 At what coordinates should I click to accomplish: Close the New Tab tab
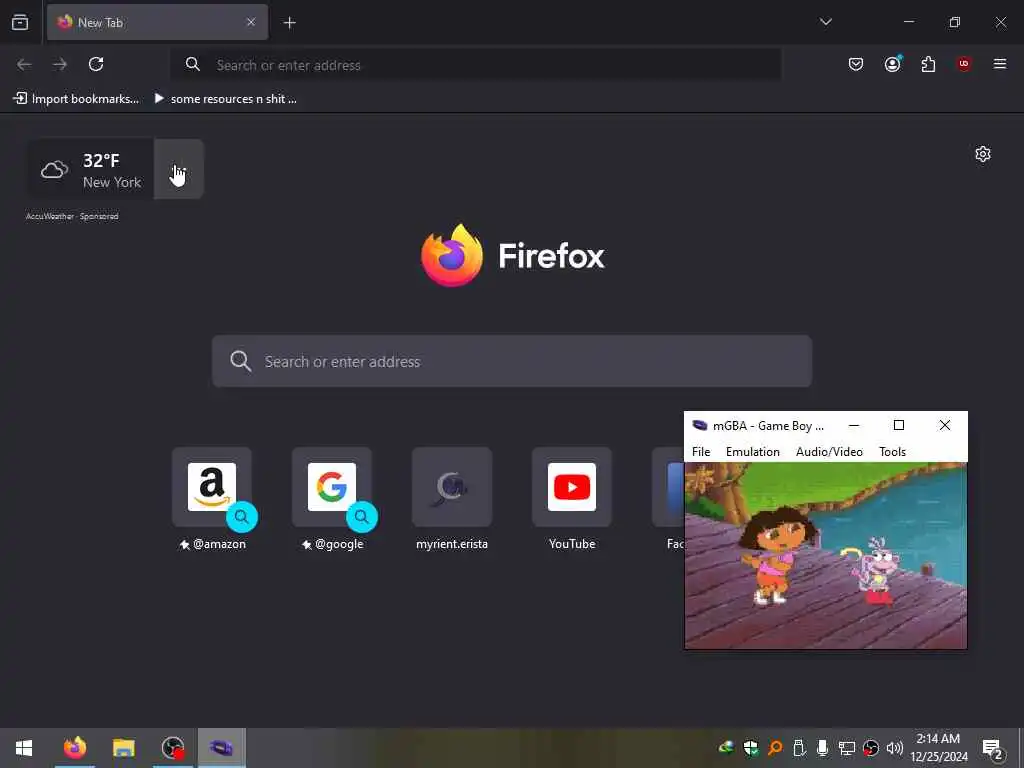(251, 22)
